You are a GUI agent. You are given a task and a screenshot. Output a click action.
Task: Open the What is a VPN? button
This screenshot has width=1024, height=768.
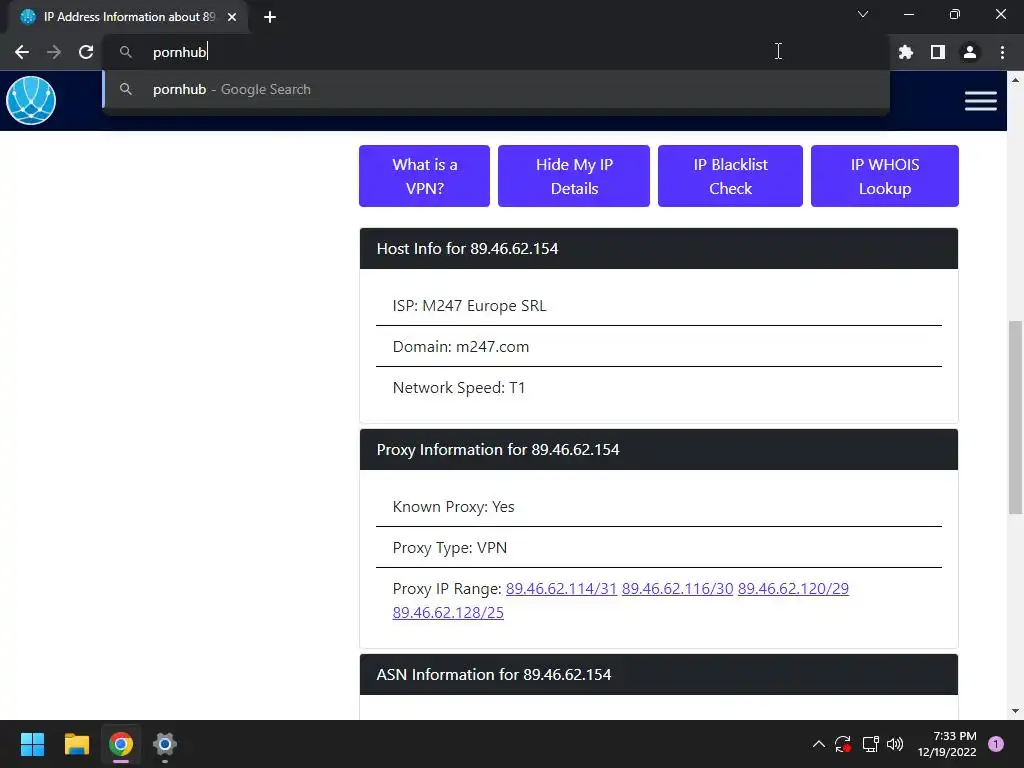(424, 176)
